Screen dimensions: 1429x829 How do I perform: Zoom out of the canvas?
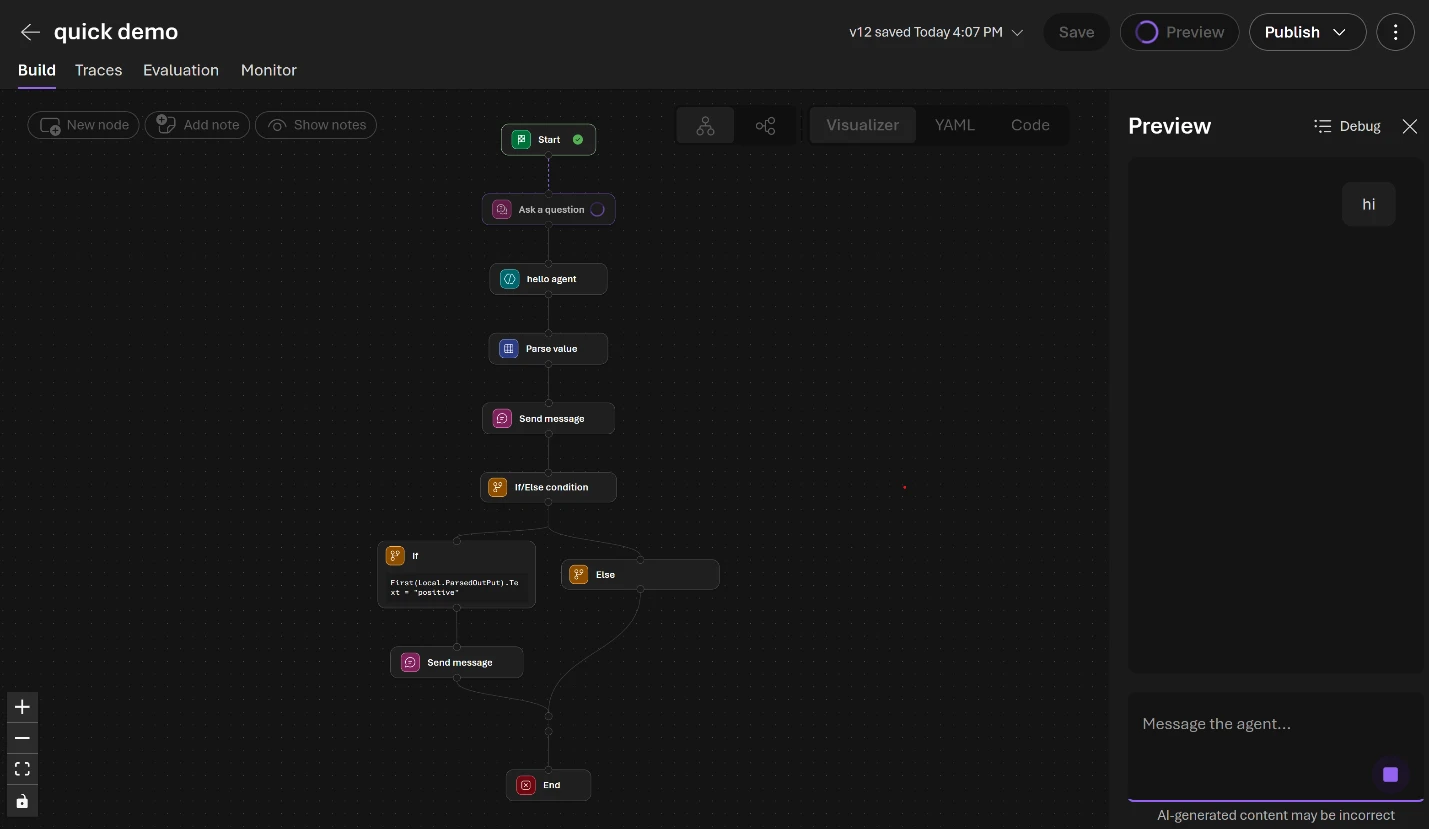point(22,738)
